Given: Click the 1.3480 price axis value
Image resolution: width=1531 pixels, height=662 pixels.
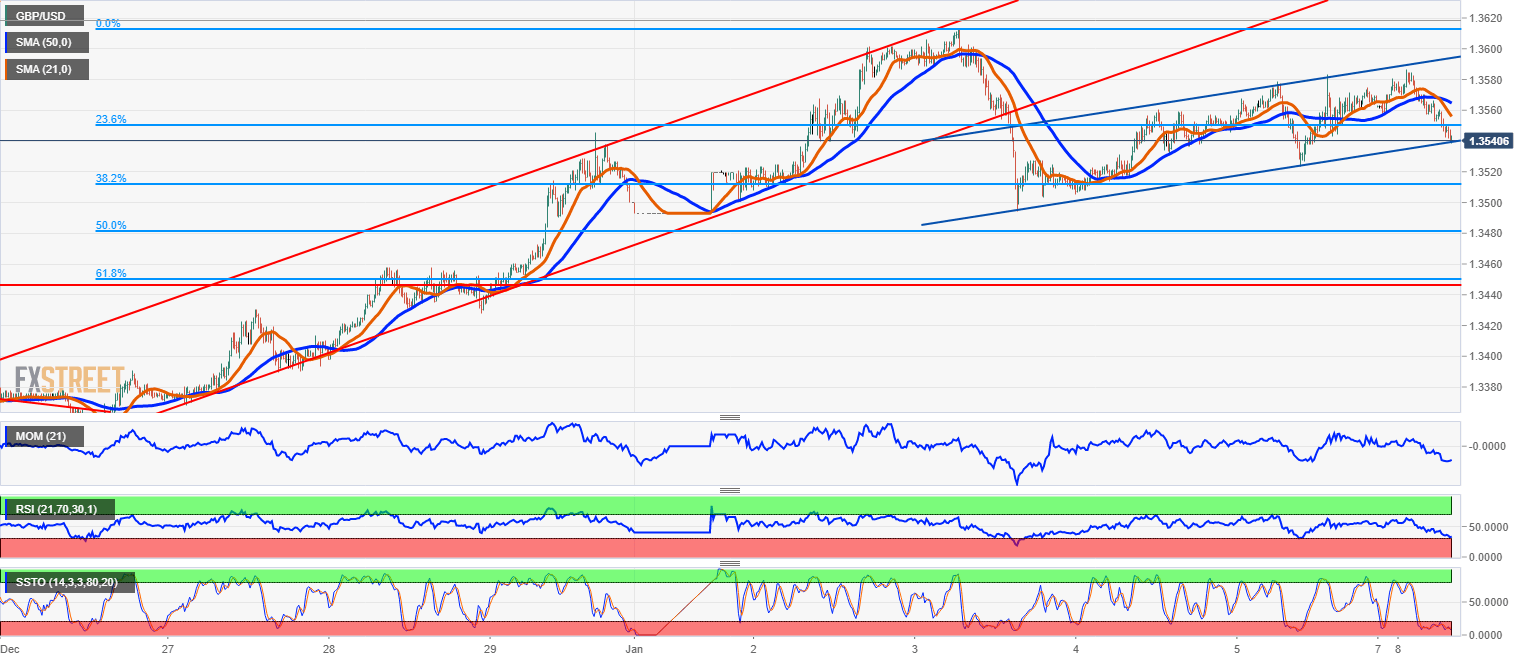Looking at the screenshot, I should (1486, 233).
